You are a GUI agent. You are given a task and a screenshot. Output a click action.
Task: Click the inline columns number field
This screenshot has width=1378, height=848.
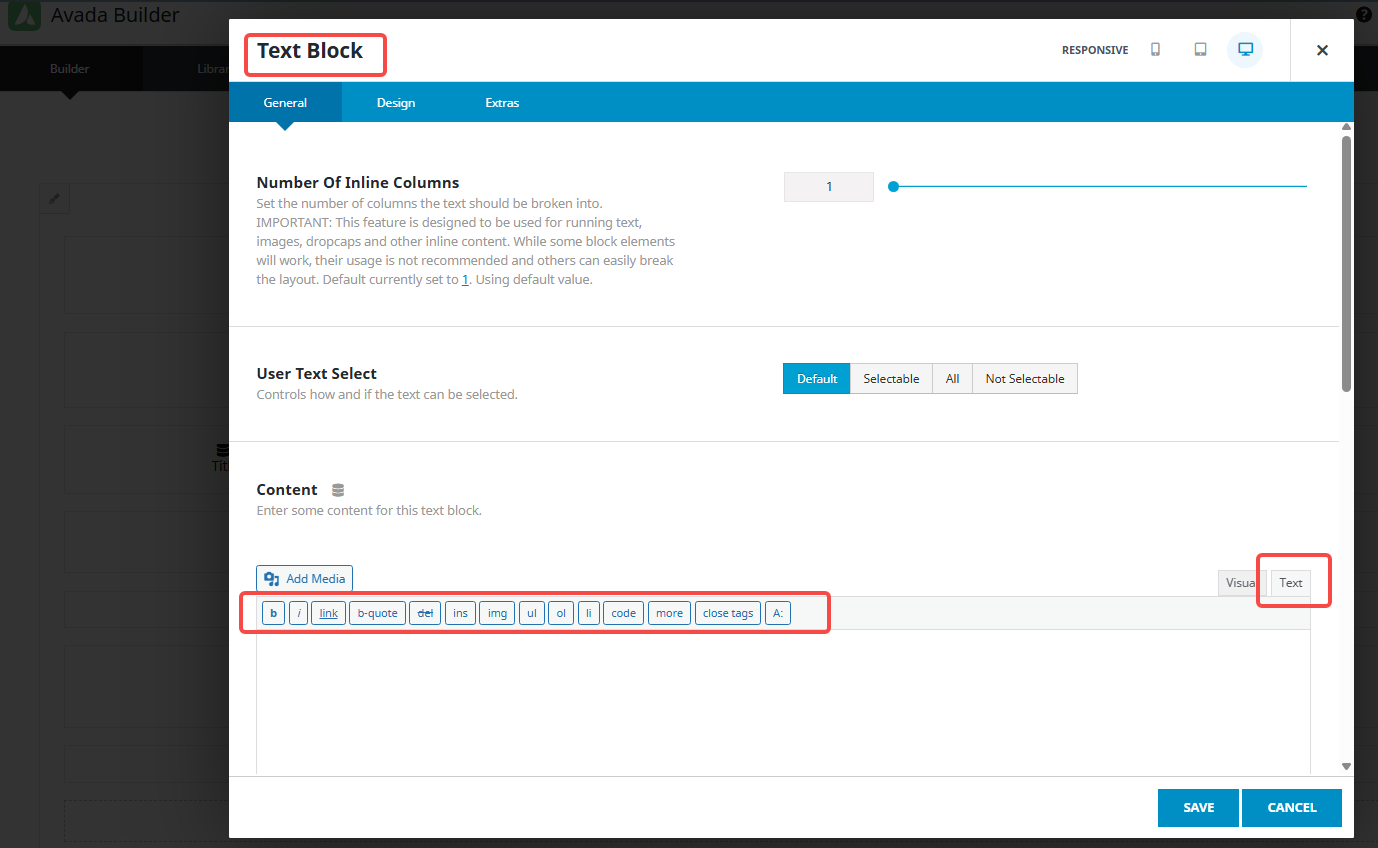(x=828, y=187)
